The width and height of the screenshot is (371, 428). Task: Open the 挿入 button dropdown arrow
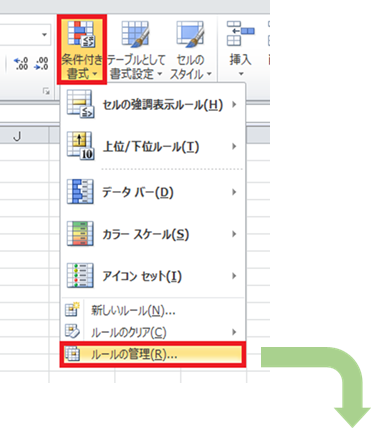241,74
